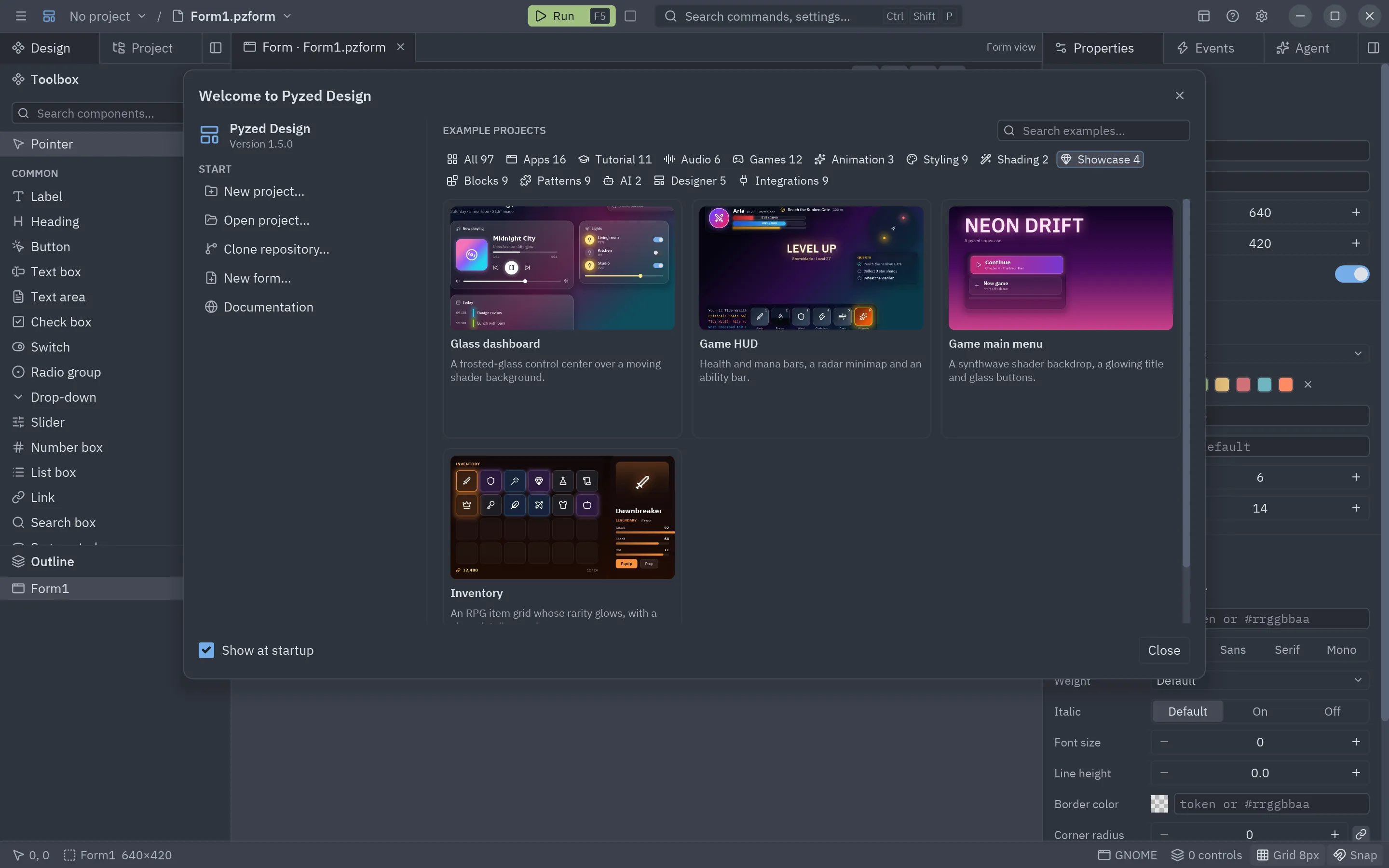Expand the Weight dropdown

click(1260, 681)
